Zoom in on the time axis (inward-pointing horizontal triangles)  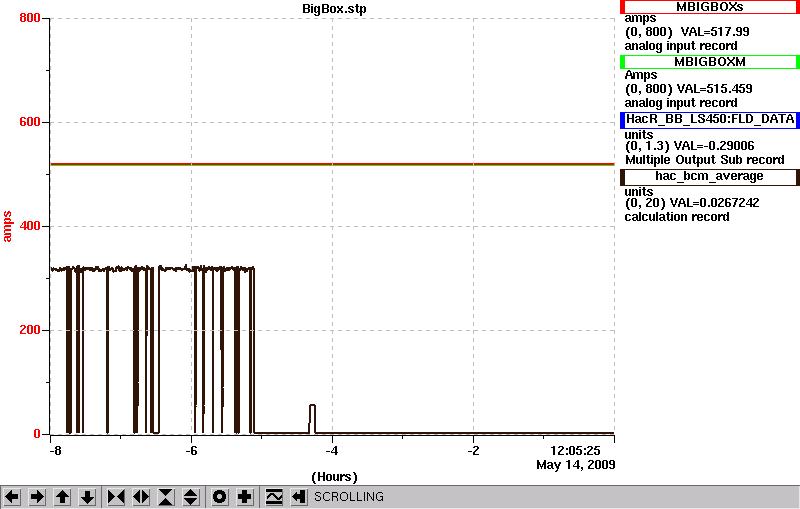[116, 496]
